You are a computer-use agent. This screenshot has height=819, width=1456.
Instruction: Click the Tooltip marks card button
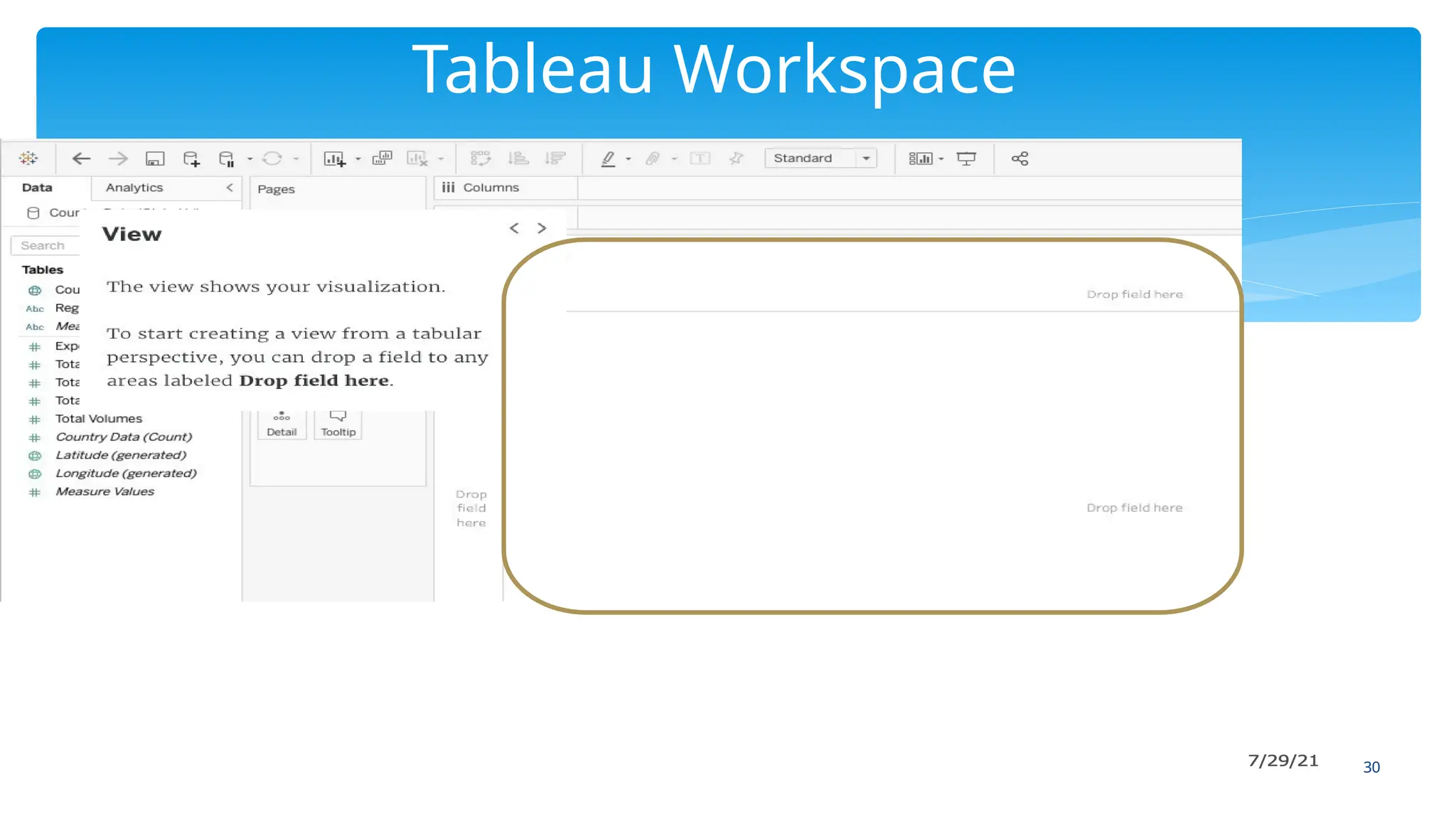tap(338, 424)
